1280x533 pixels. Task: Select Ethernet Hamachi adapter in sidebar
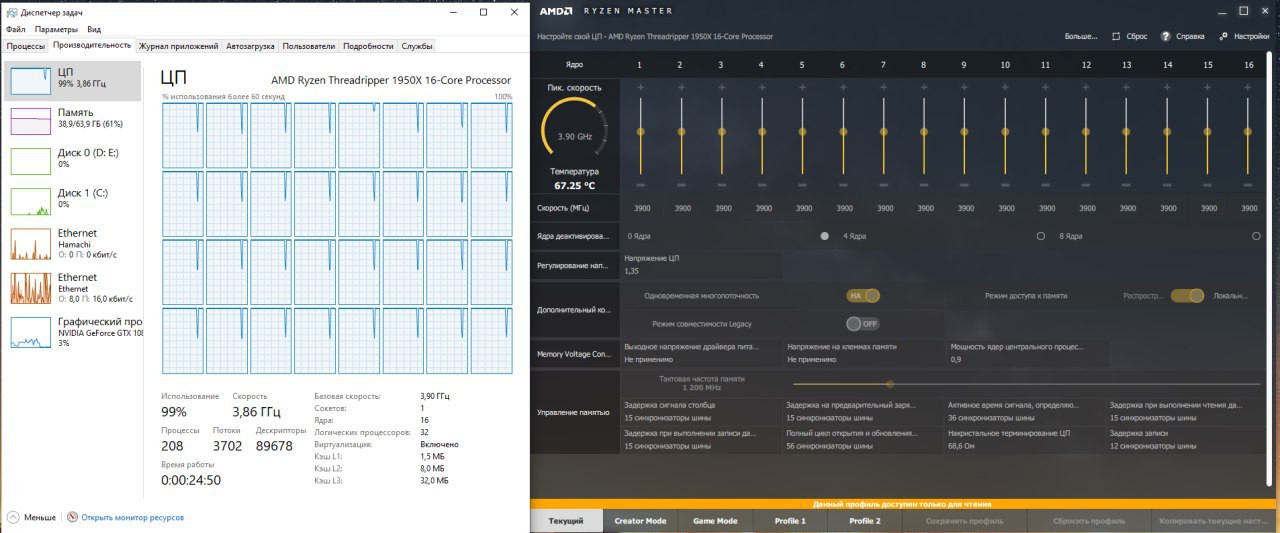(73, 244)
